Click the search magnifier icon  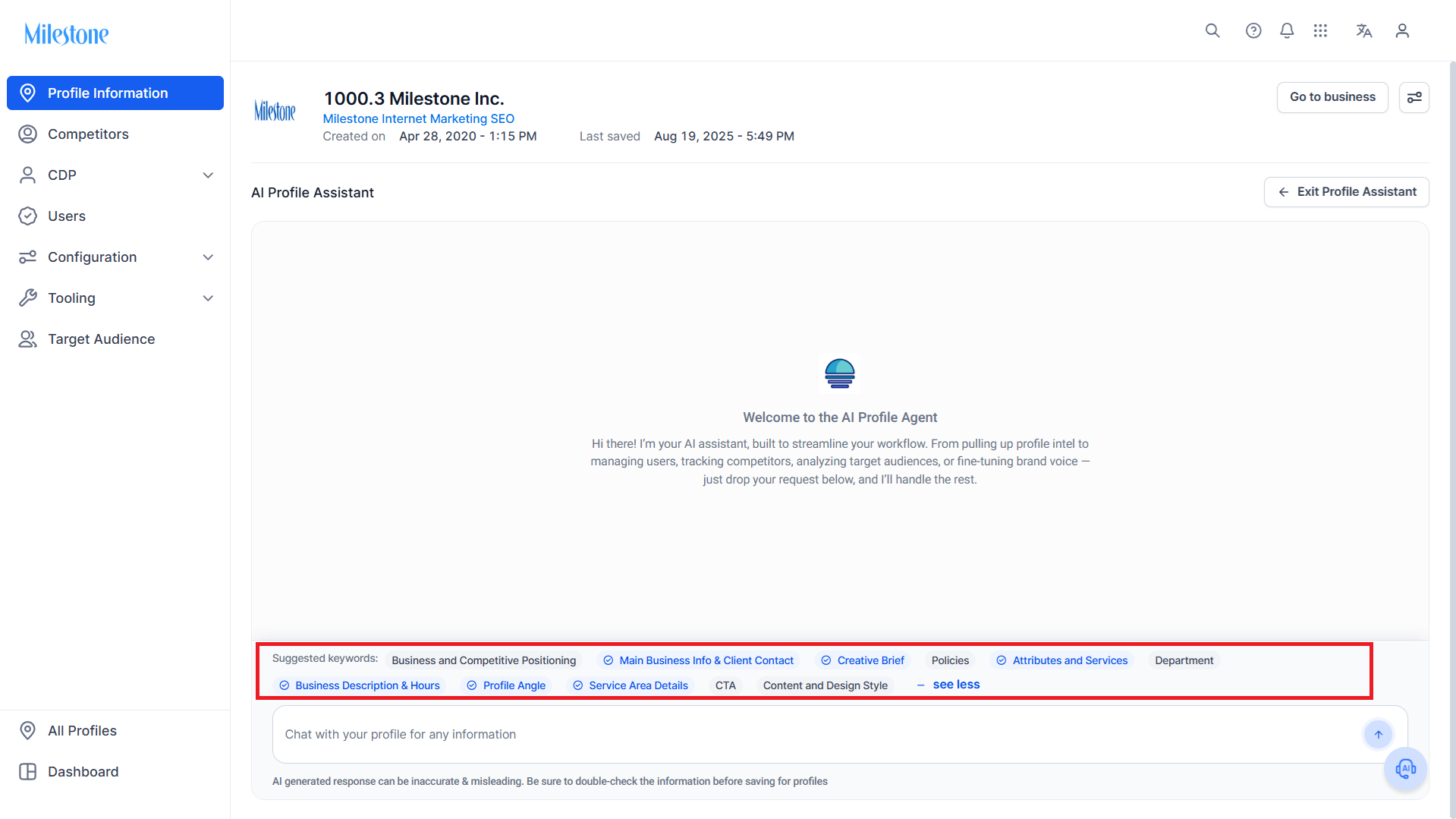click(1212, 30)
